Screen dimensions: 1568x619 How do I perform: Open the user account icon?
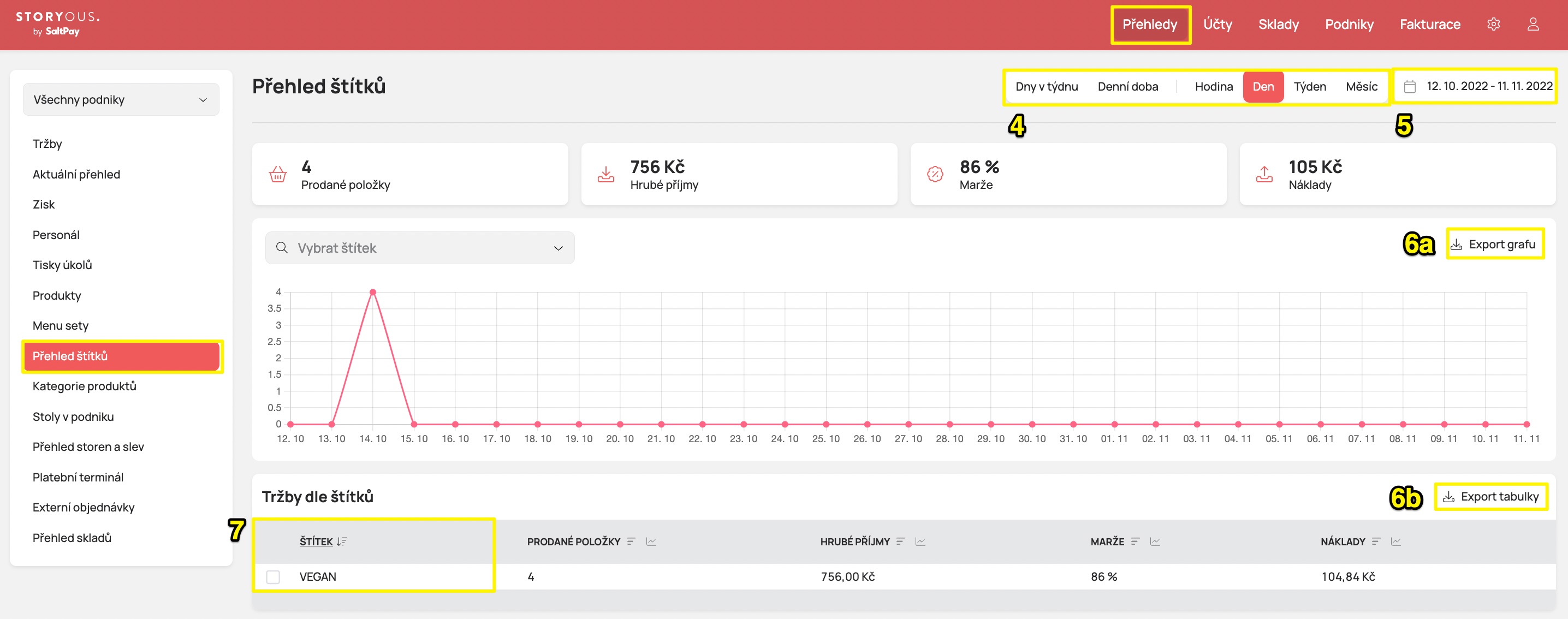click(x=1533, y=25)
